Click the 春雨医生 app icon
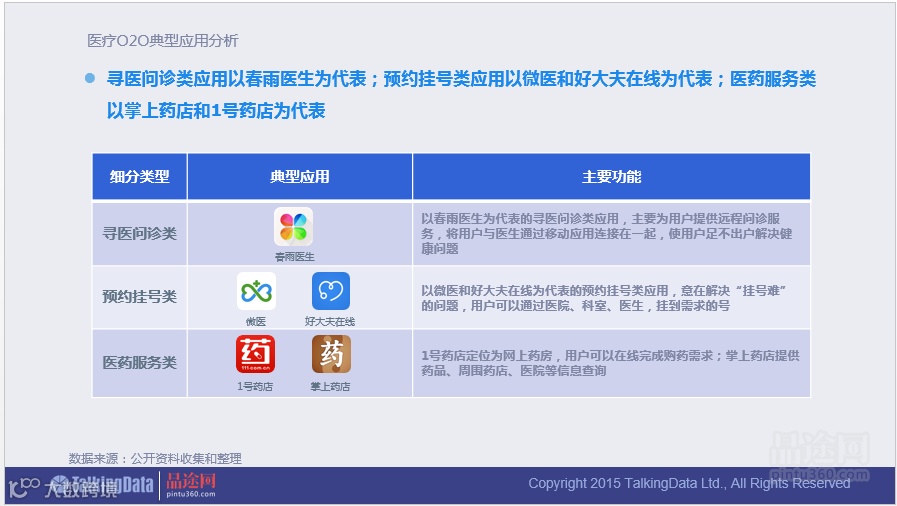 [293, 227]
